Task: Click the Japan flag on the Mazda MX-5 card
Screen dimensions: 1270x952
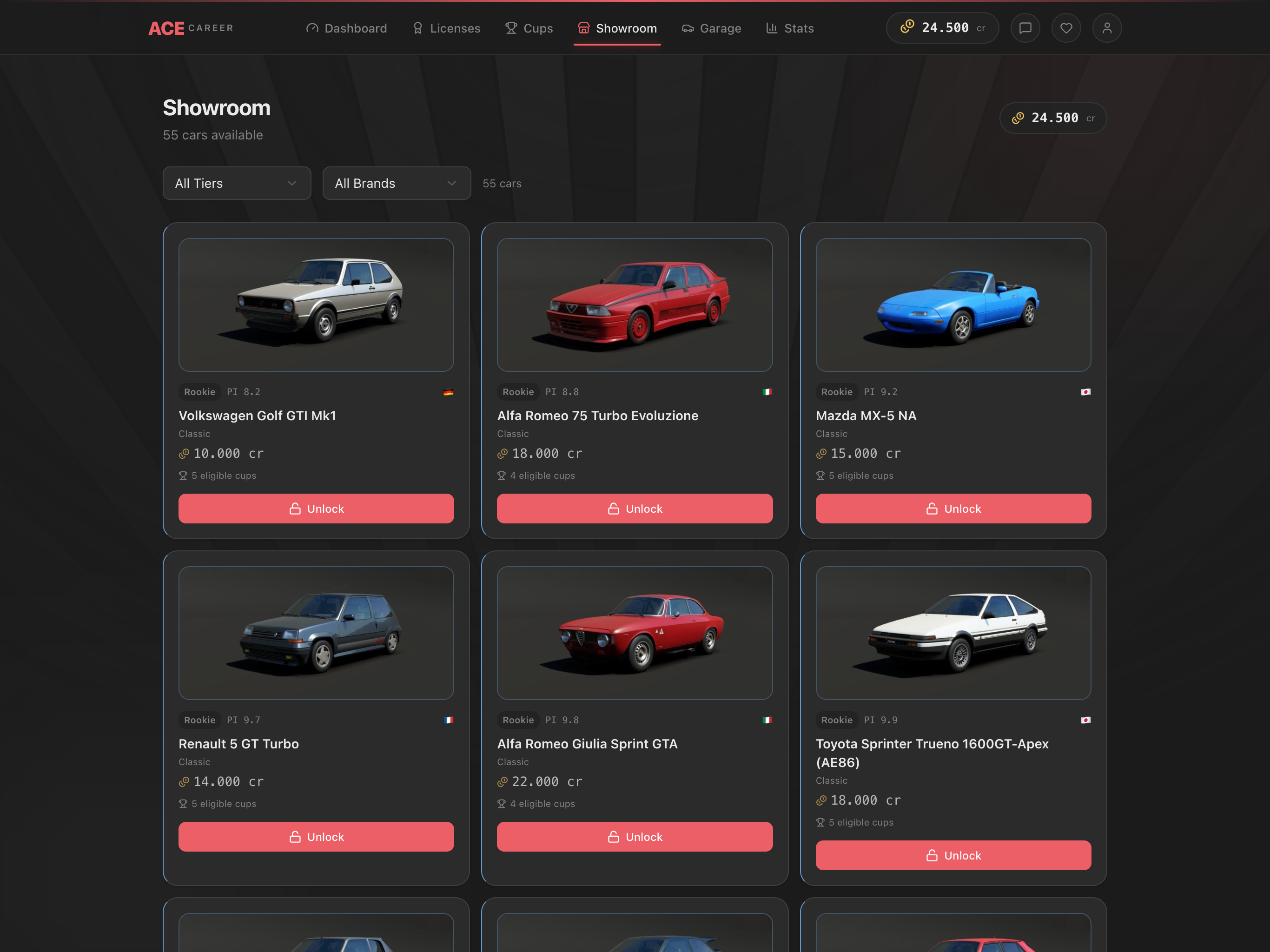Action: [x=1085, y=391]
